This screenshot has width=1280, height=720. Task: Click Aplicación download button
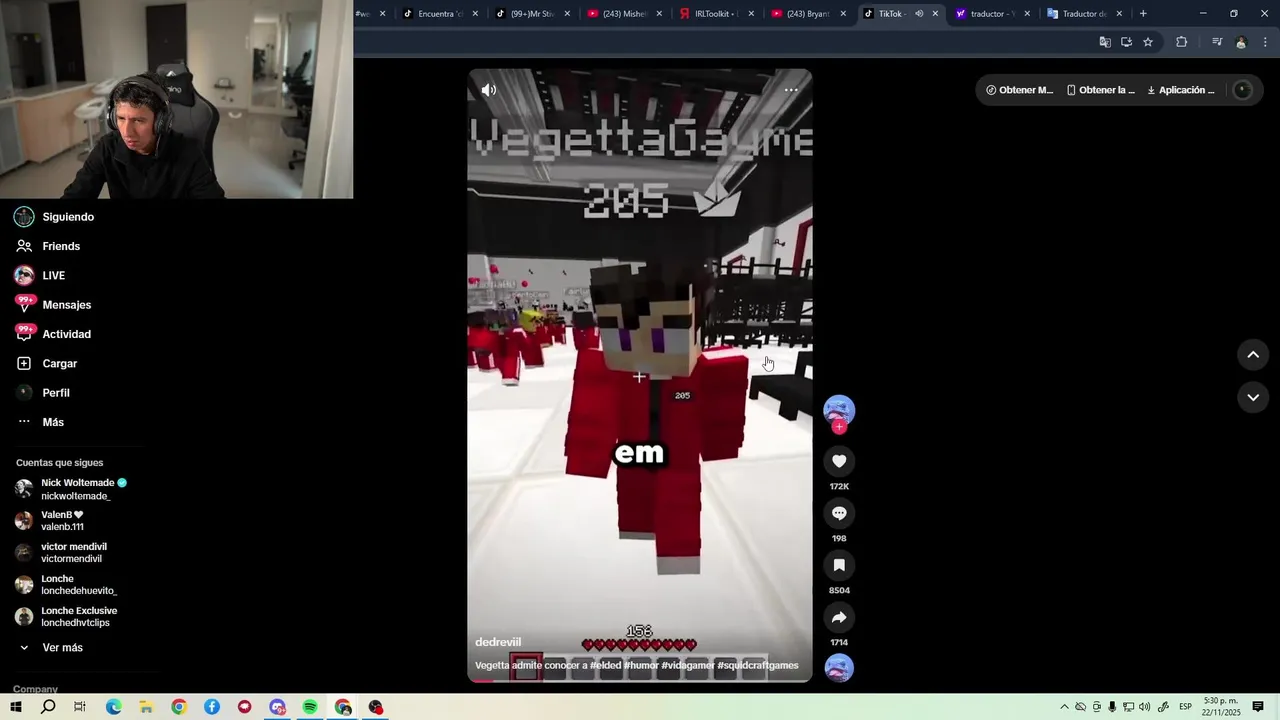pos(1181,90)
